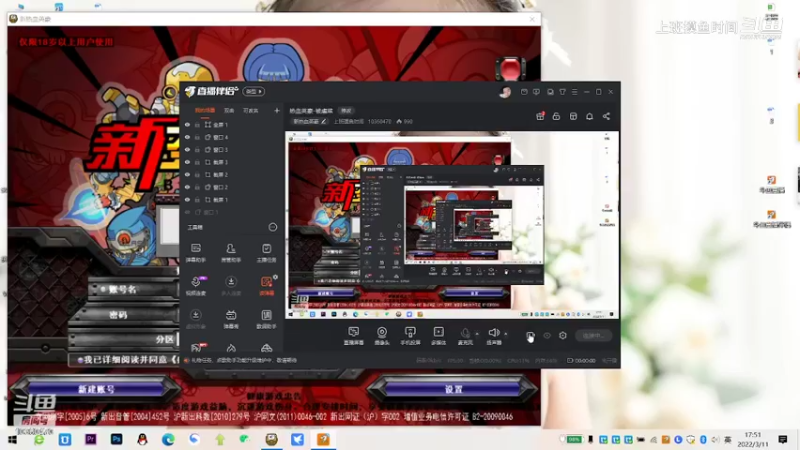This screenshot has height=450, width=800.
Task: Open the 房管助手 tool in toolbox
Action: pyautogui.click(x=231, y=252)
